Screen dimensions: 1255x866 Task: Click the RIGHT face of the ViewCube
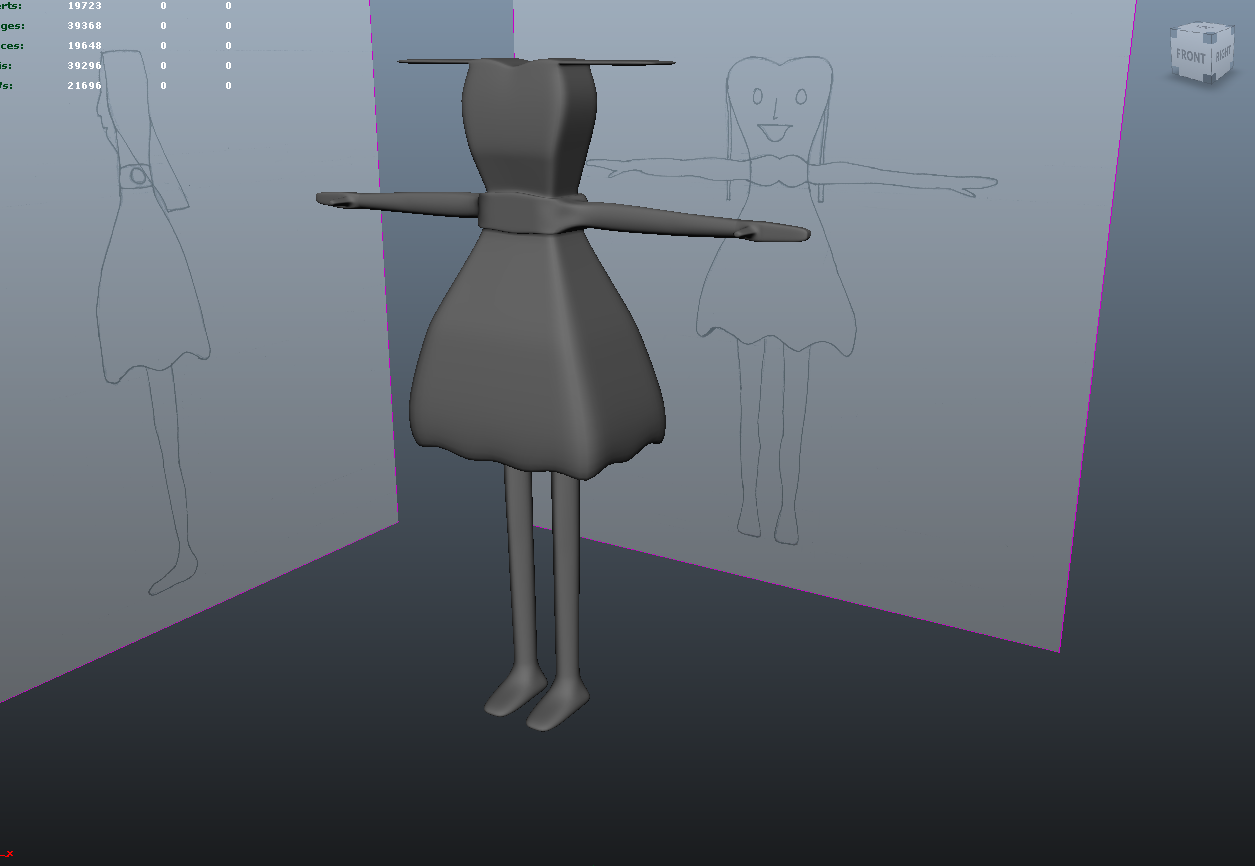pos(1223,55)
